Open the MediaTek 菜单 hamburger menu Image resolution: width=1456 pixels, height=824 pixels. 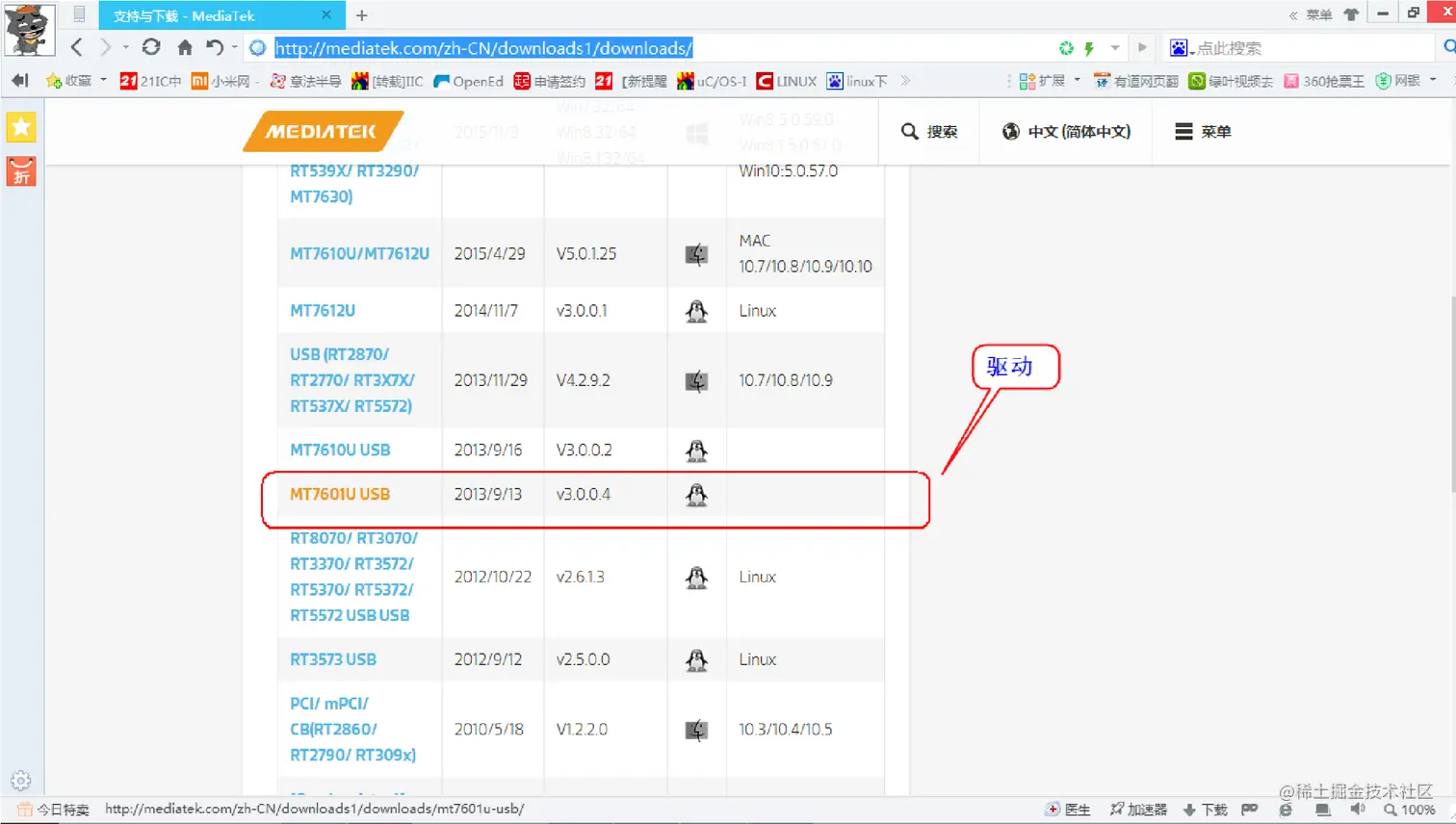tap(1203, 132)
